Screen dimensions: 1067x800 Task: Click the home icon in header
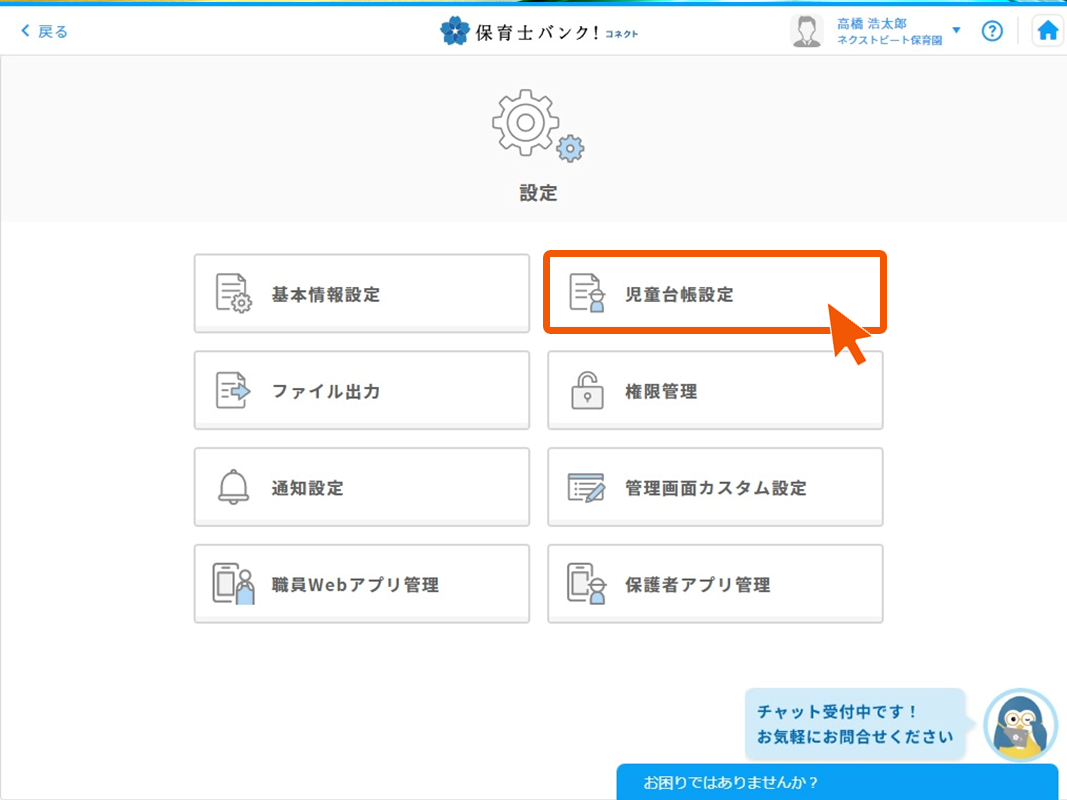(x=1047, y=31)
